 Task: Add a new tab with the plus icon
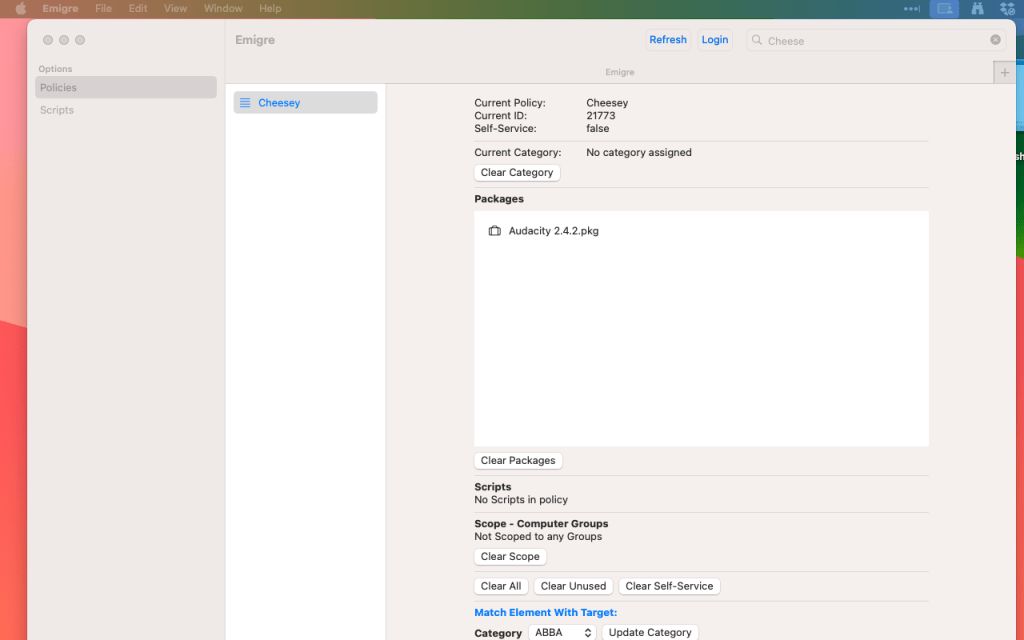coord(1005,72)
